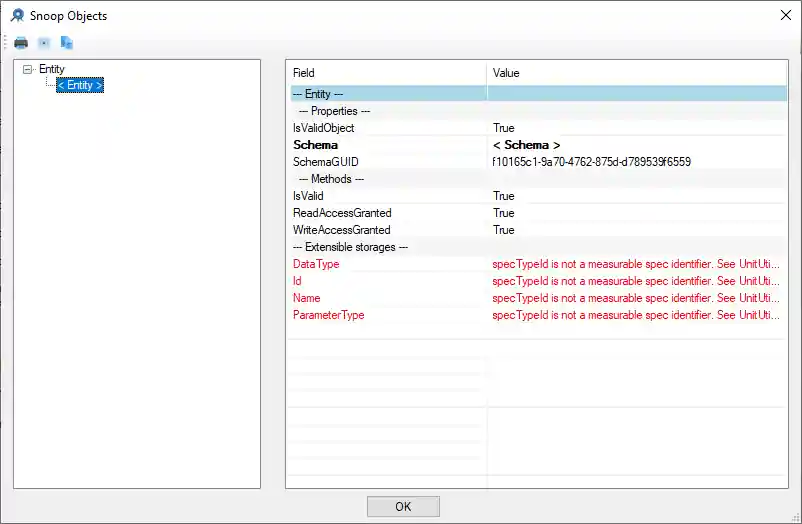Click the ReadAccessGranted method row
This screenshot has height=524, width=802.
(342, 213)
